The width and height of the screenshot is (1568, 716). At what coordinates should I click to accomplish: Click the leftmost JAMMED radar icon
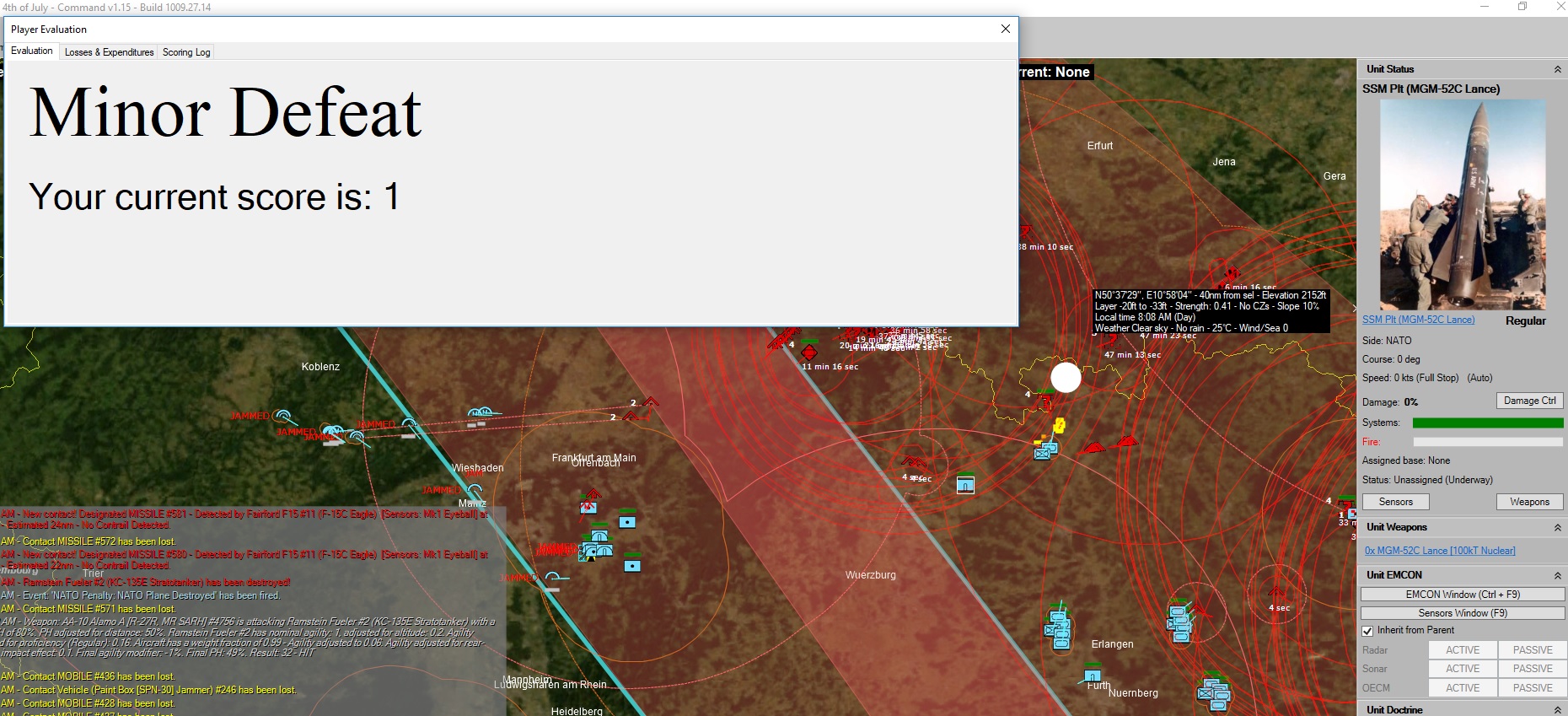coord(283,417)
